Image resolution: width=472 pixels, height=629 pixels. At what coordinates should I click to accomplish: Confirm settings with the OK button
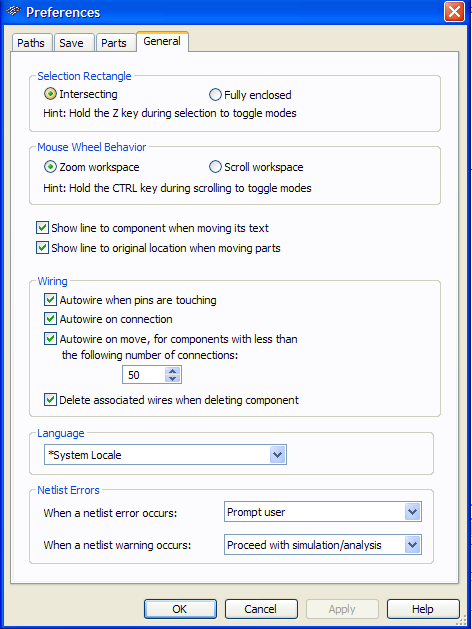coord(180,609)
